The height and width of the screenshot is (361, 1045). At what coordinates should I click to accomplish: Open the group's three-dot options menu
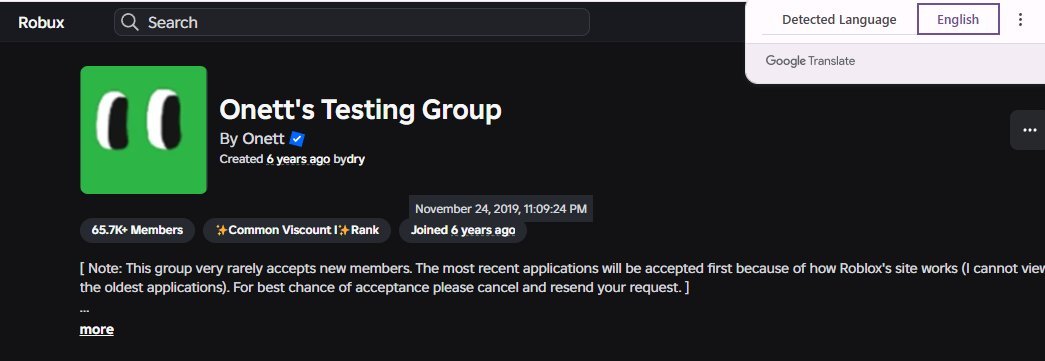[1029, 130]
